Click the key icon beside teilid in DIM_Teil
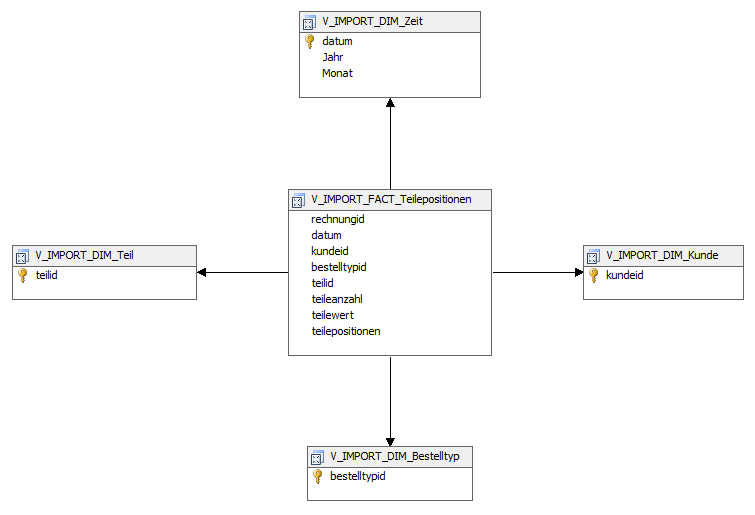Viewport: 755px width, 515px height. pos(22,275)
